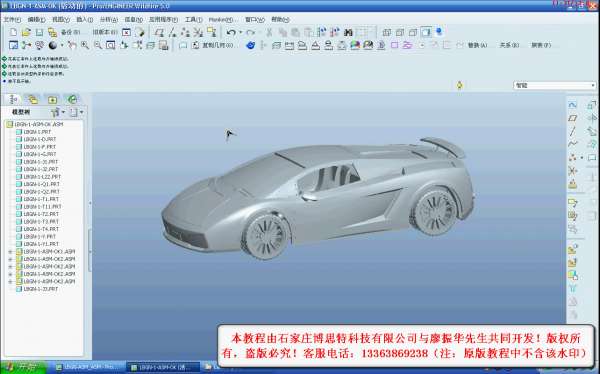The image size is (600, 374).
Task: Select LBGN-1-G.PRT in model tree
Action: point(40,154)
